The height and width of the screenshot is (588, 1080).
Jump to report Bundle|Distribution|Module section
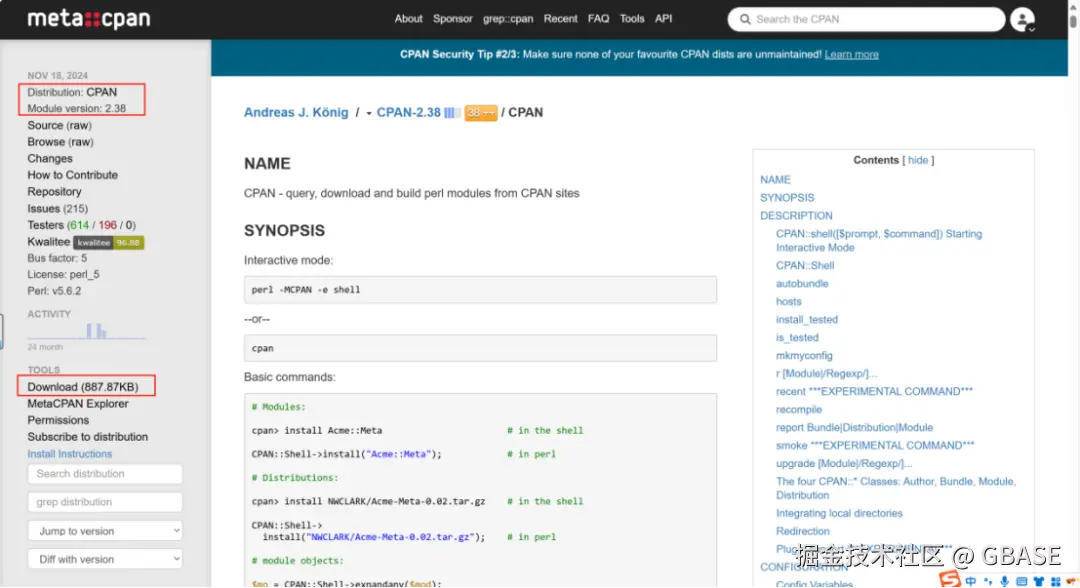coord(854,427)
